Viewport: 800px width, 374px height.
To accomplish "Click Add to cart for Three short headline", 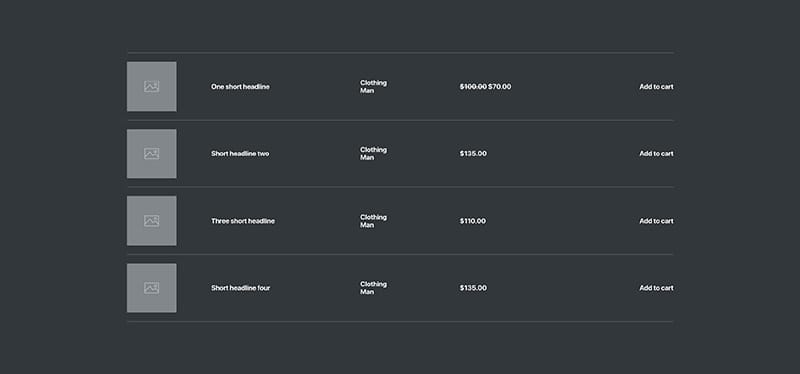I will [x=656, y=221].
